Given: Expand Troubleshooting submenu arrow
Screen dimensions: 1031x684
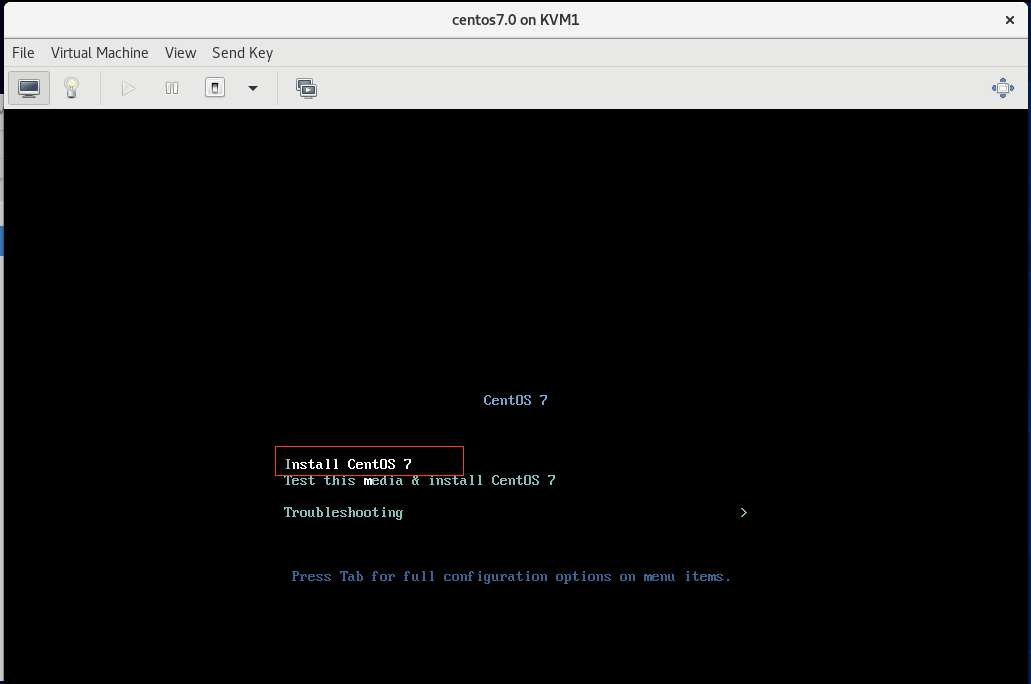Looking at the screenshot, I should pyautogui.click(x=744, y=512).
